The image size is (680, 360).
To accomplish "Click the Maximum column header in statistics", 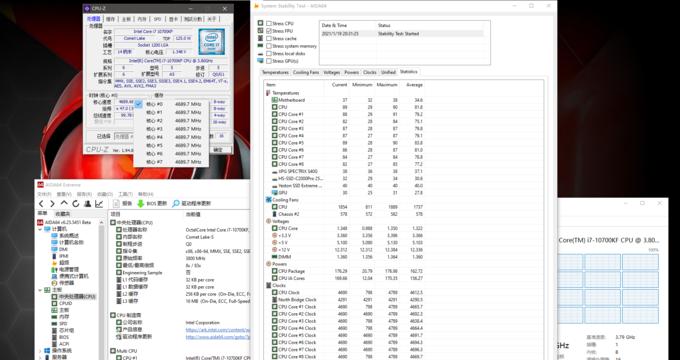I will 387,85.
